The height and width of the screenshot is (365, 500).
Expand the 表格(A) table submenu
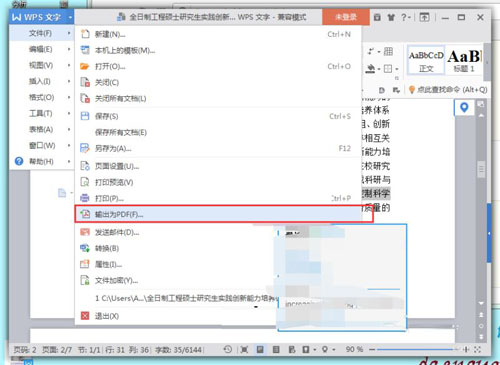click(42, 129)
